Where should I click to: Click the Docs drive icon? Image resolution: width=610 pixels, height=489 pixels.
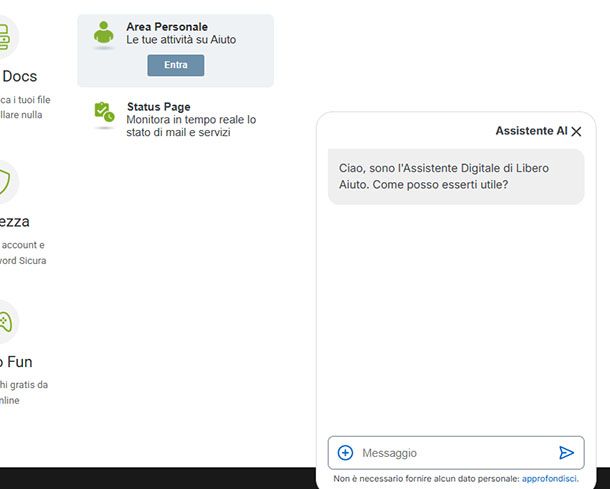[4, 37]
